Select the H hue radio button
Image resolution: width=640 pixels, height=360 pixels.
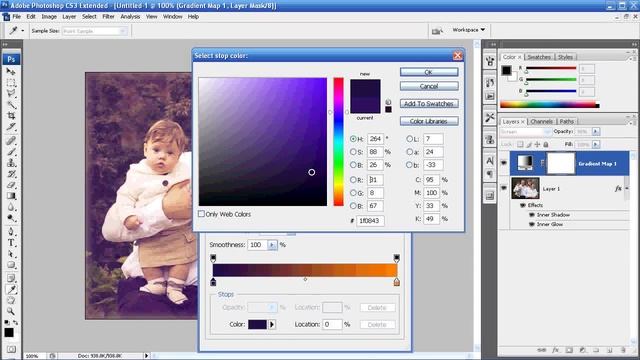coord(353,139)
